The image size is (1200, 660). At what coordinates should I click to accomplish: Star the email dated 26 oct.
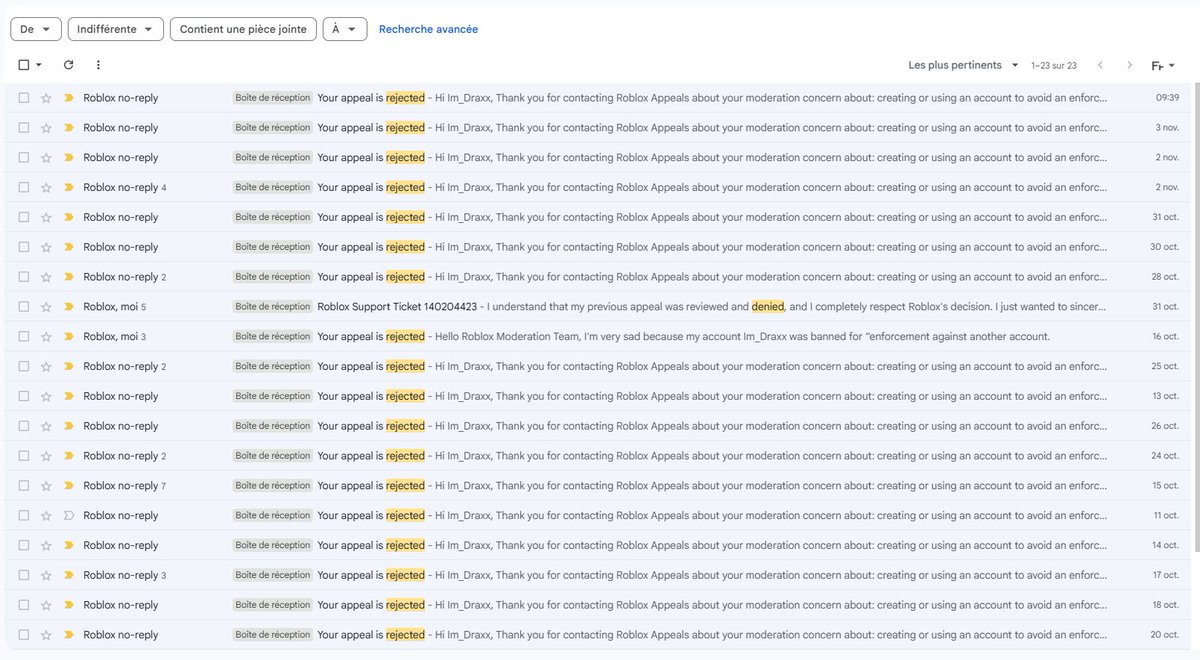tap(46, 426)
